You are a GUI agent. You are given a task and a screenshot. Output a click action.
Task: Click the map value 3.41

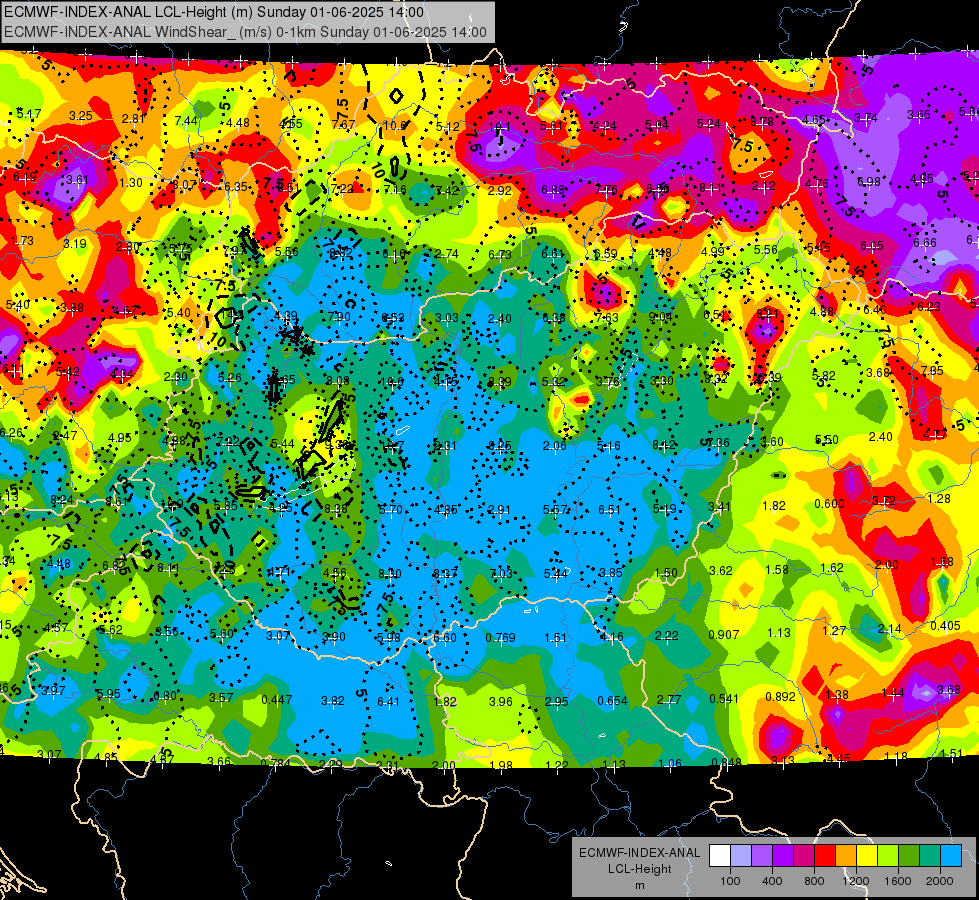(719, 507)
